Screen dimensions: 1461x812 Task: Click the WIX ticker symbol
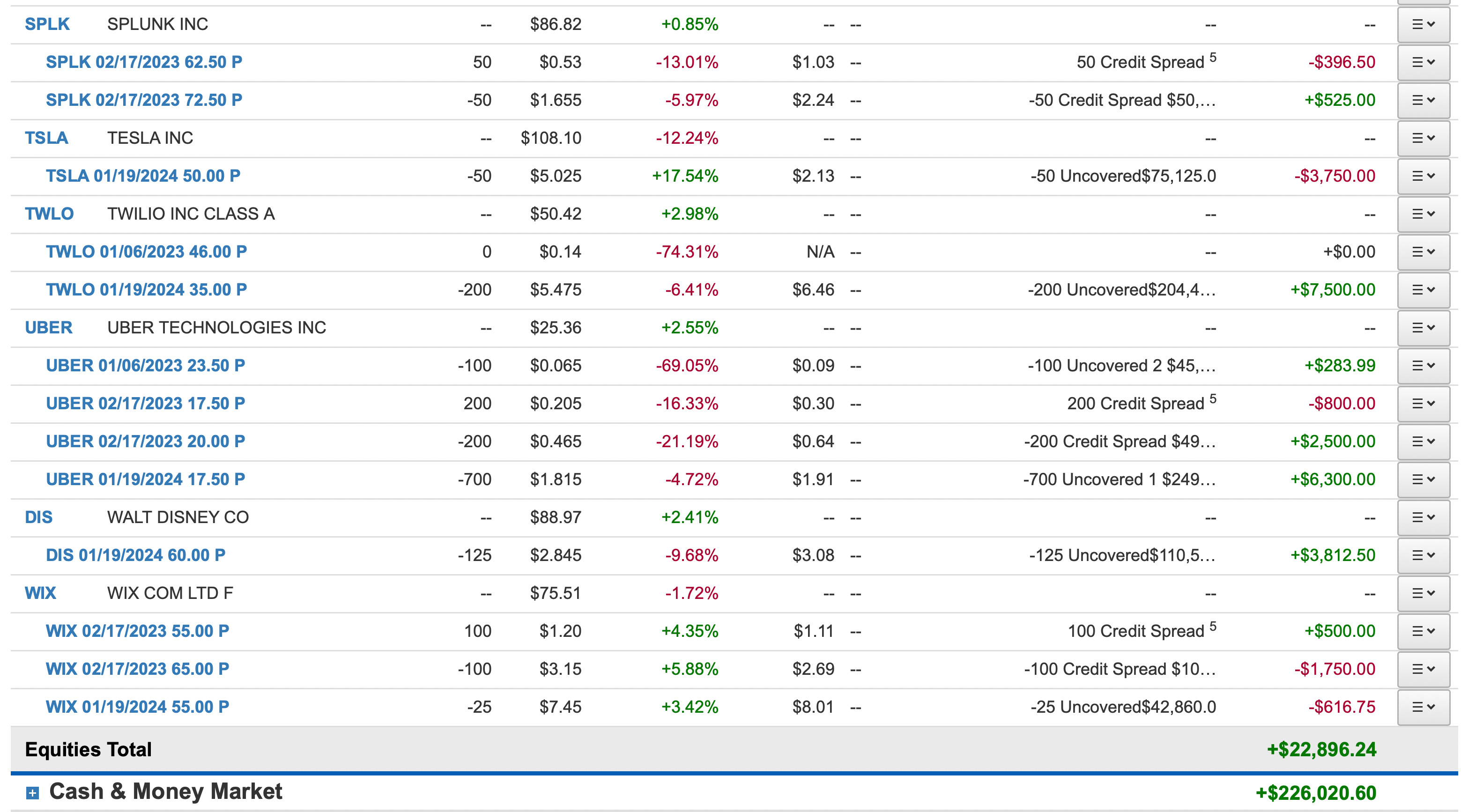pyautogui.click(x=40, y=593)
